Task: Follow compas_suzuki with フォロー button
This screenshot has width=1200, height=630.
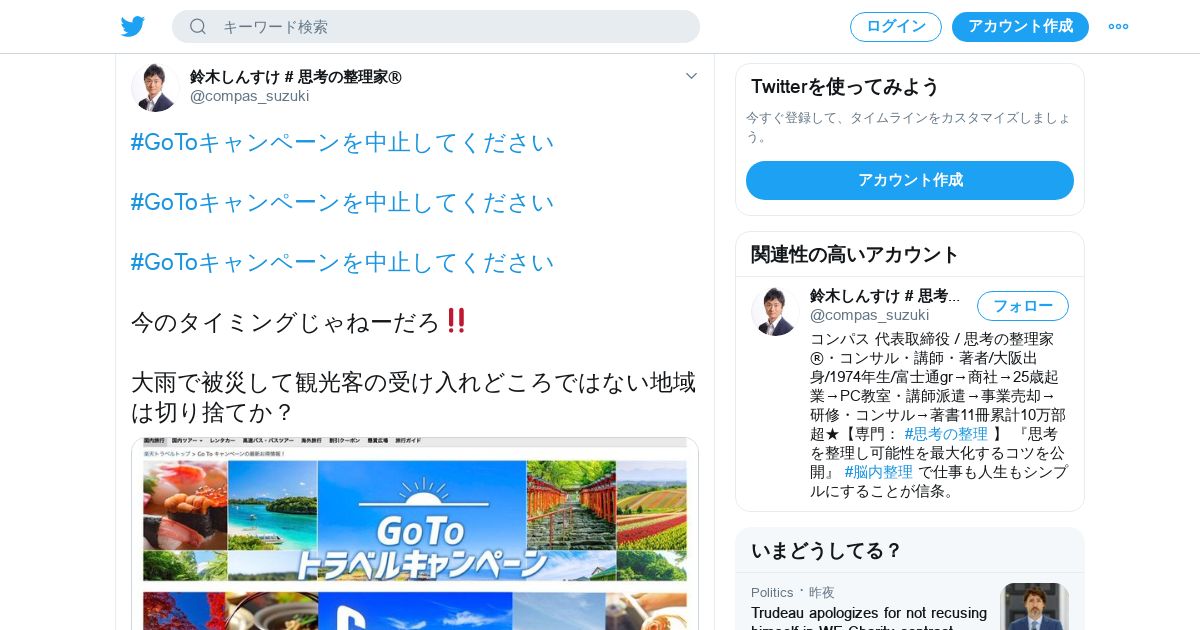Action: [x=1023, y=306]
